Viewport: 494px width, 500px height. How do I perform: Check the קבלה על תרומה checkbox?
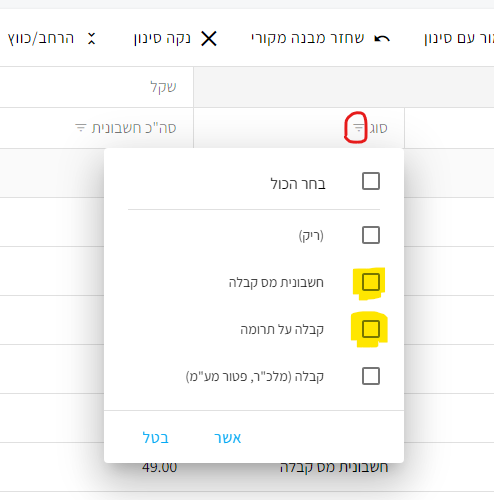pos(371,329)
